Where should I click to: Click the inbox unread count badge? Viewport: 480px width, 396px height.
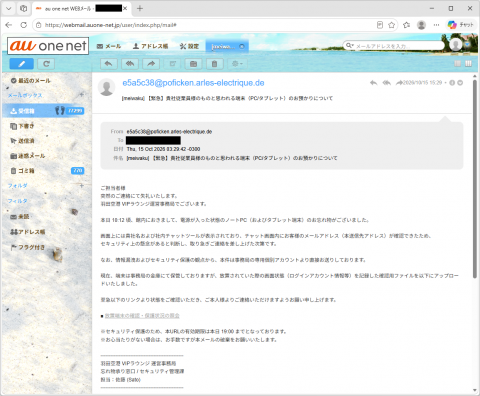(x=75, y=111)
